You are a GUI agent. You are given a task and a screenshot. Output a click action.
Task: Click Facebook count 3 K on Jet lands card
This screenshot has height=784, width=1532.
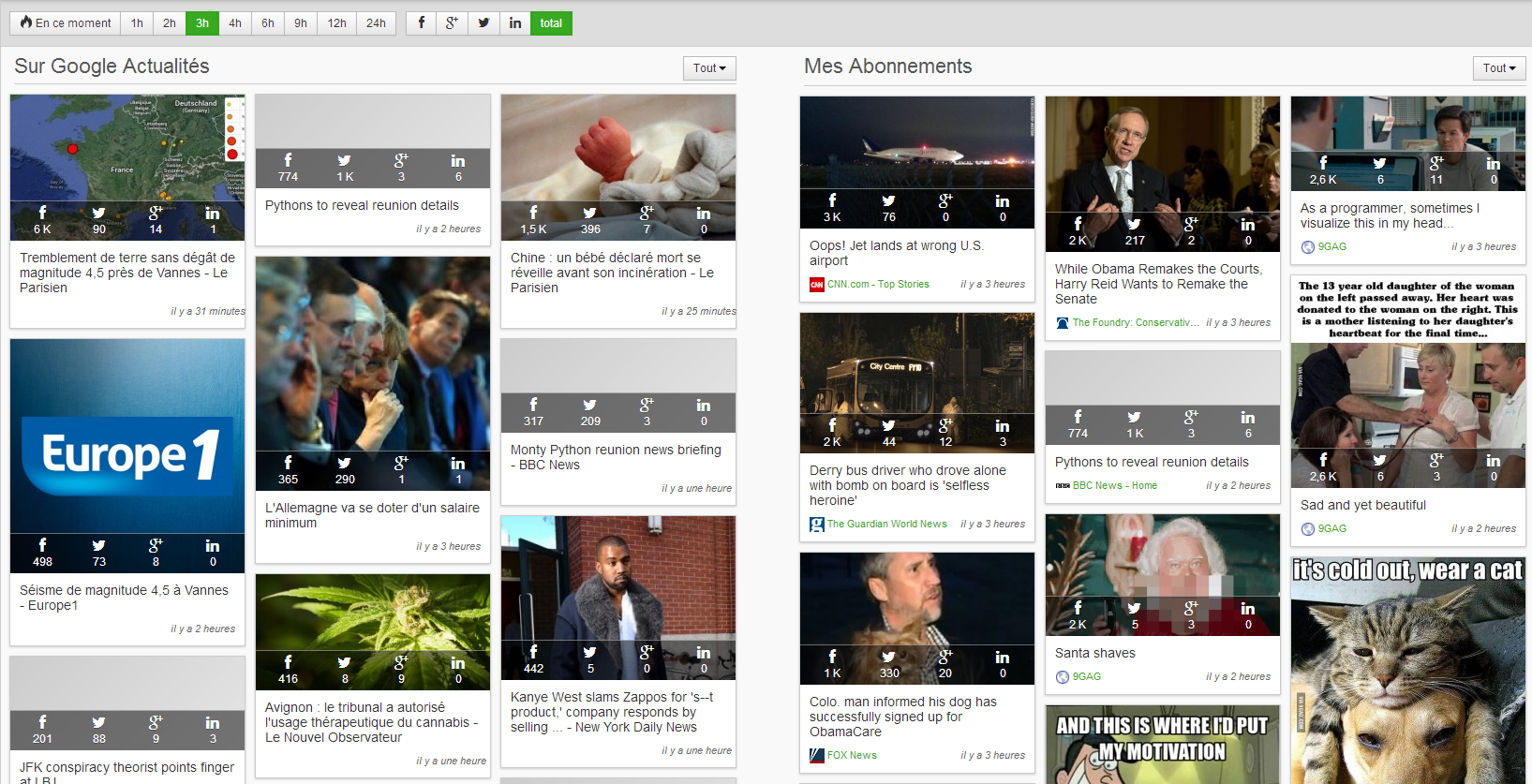coord(832,208)
